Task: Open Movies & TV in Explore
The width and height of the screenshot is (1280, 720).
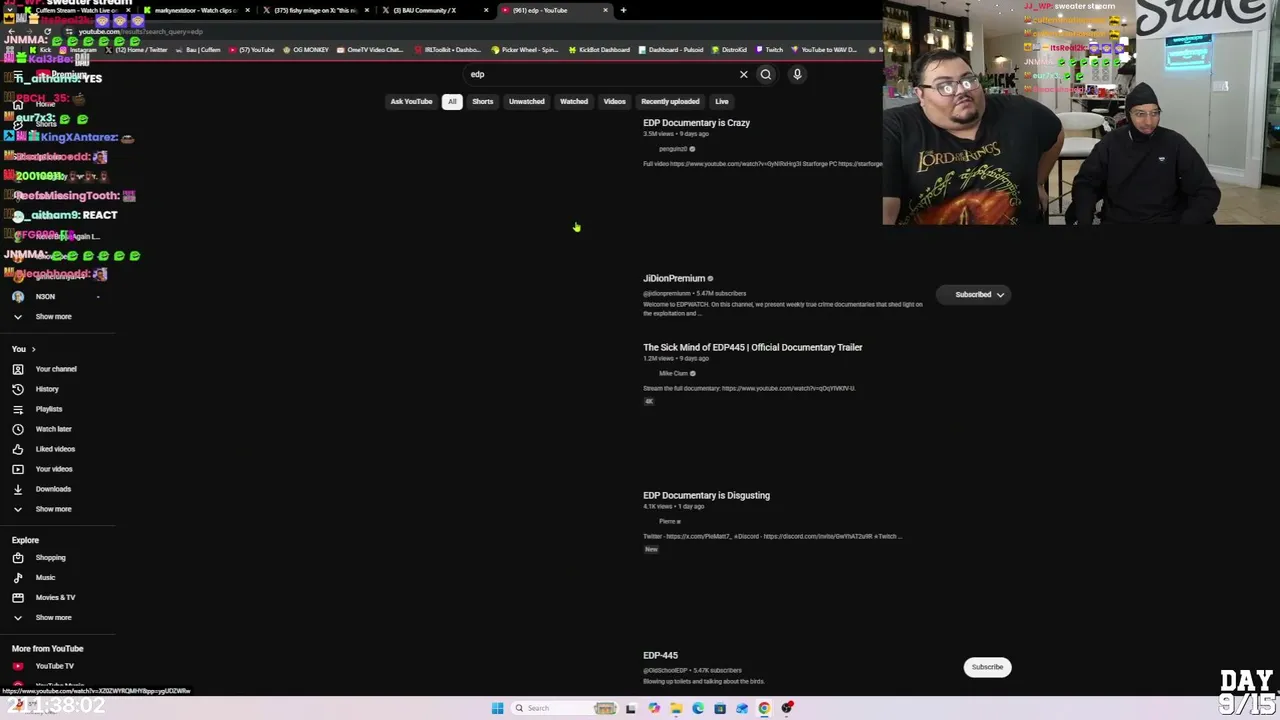Action: point(57,597)
